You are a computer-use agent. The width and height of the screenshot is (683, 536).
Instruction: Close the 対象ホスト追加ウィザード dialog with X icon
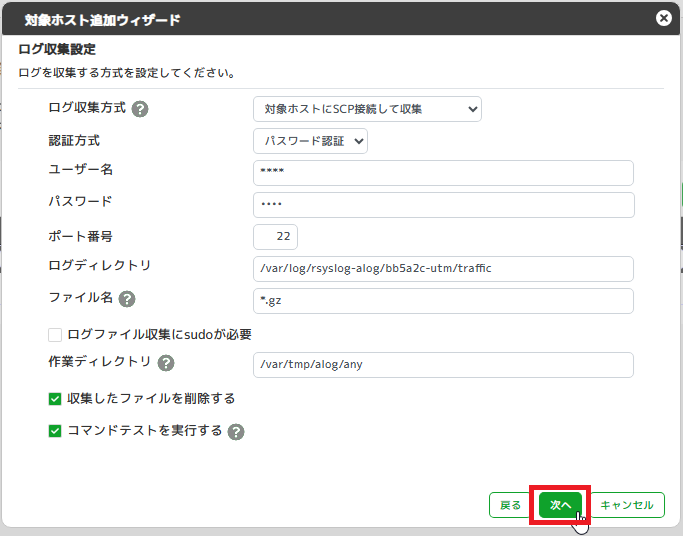pos(662,18)
